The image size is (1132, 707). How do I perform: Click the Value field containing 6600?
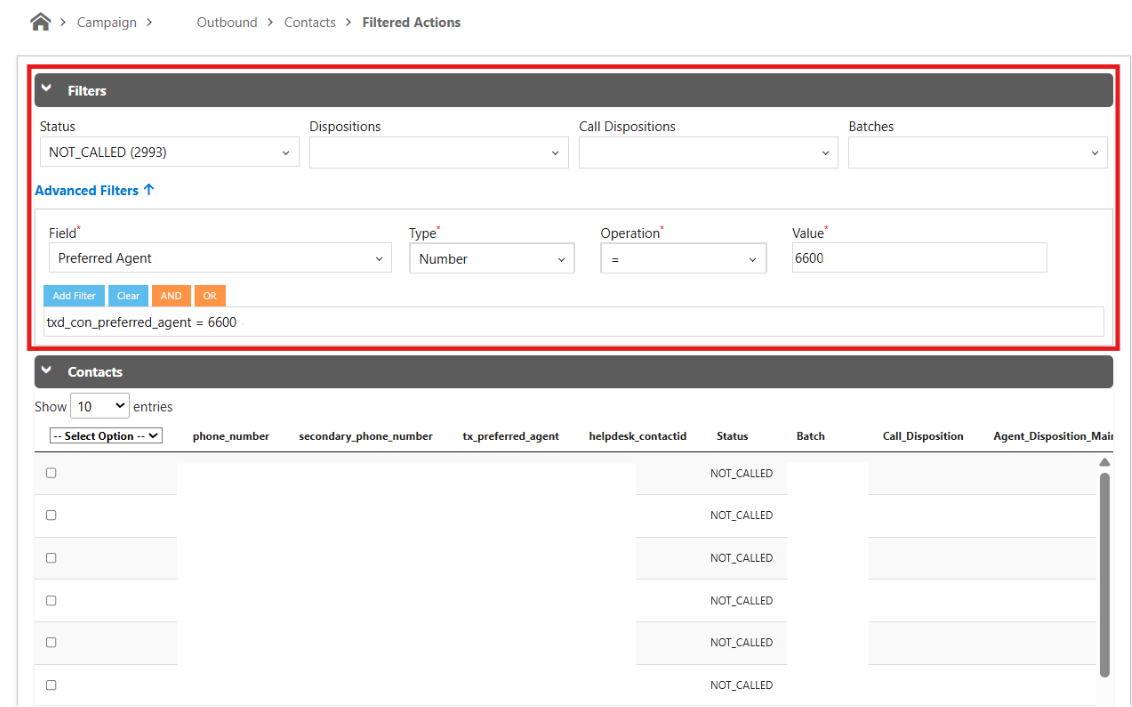tap(919, 258)
